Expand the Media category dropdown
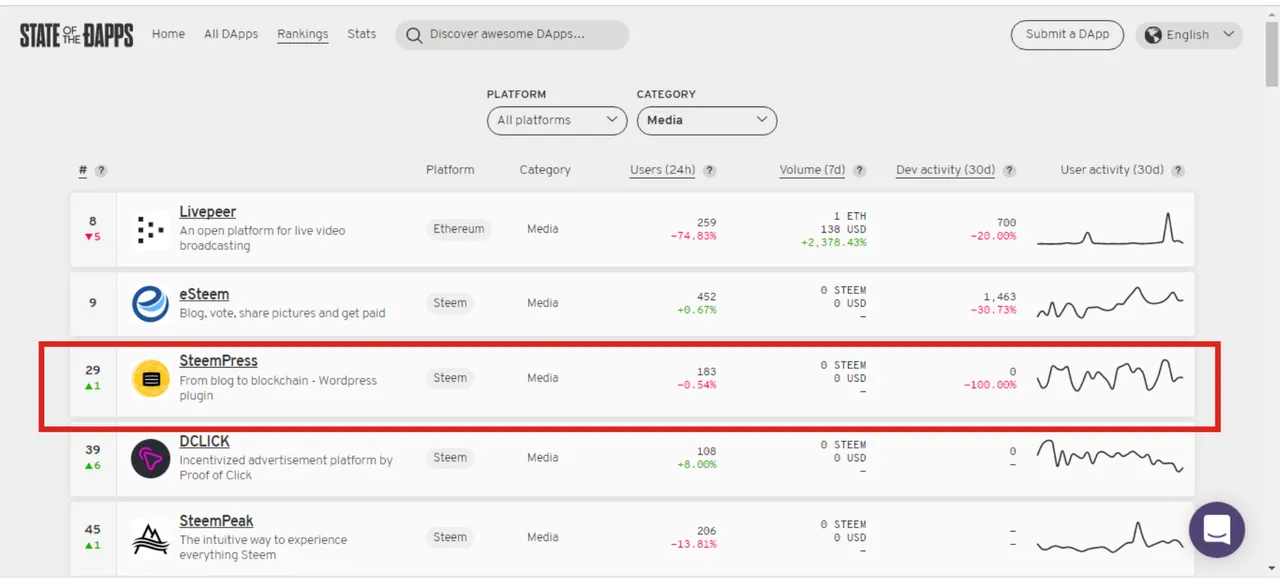 click(706, 121)
